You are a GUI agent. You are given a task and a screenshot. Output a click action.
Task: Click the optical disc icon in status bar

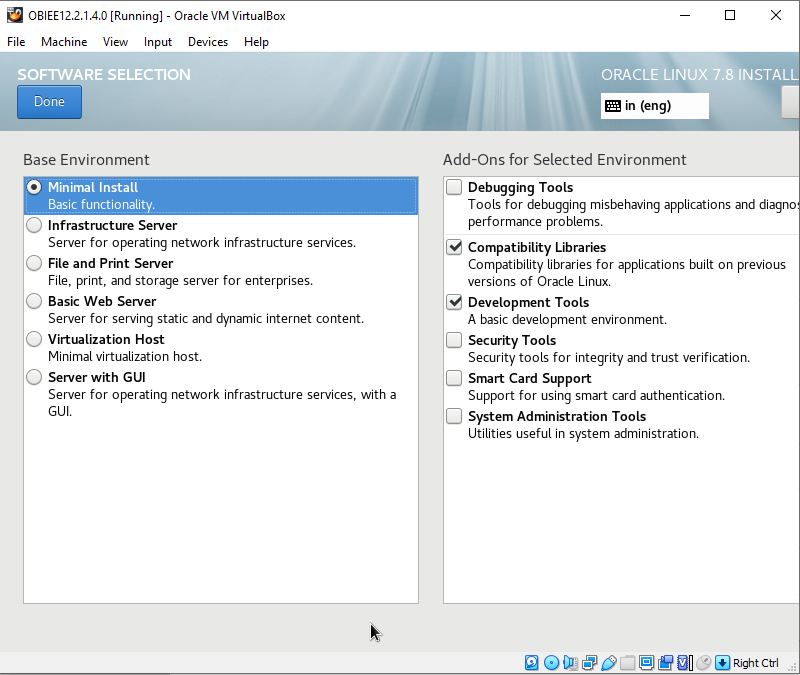(x=551, y=663)
